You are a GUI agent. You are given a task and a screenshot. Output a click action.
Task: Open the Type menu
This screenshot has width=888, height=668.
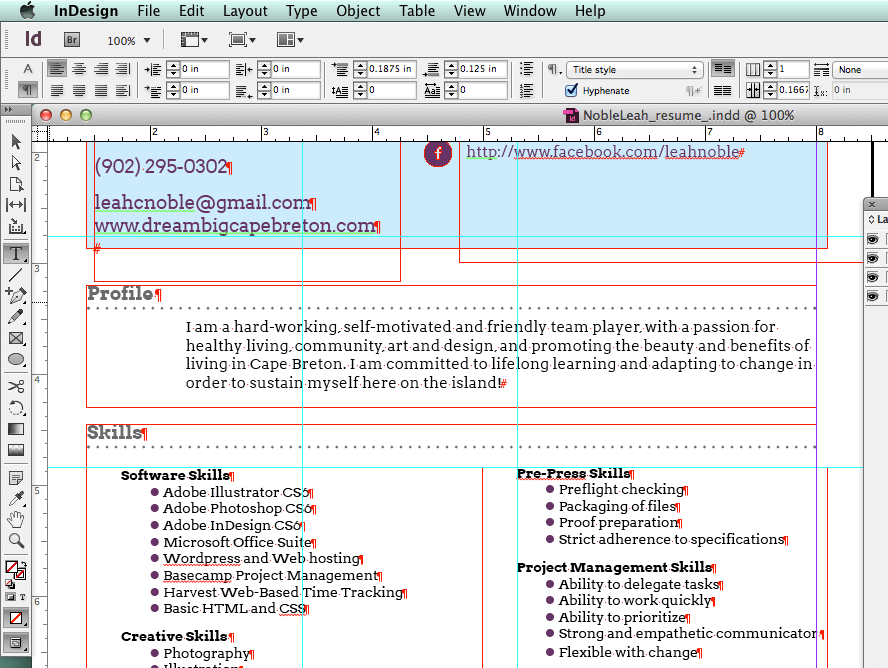click(301, 11)
